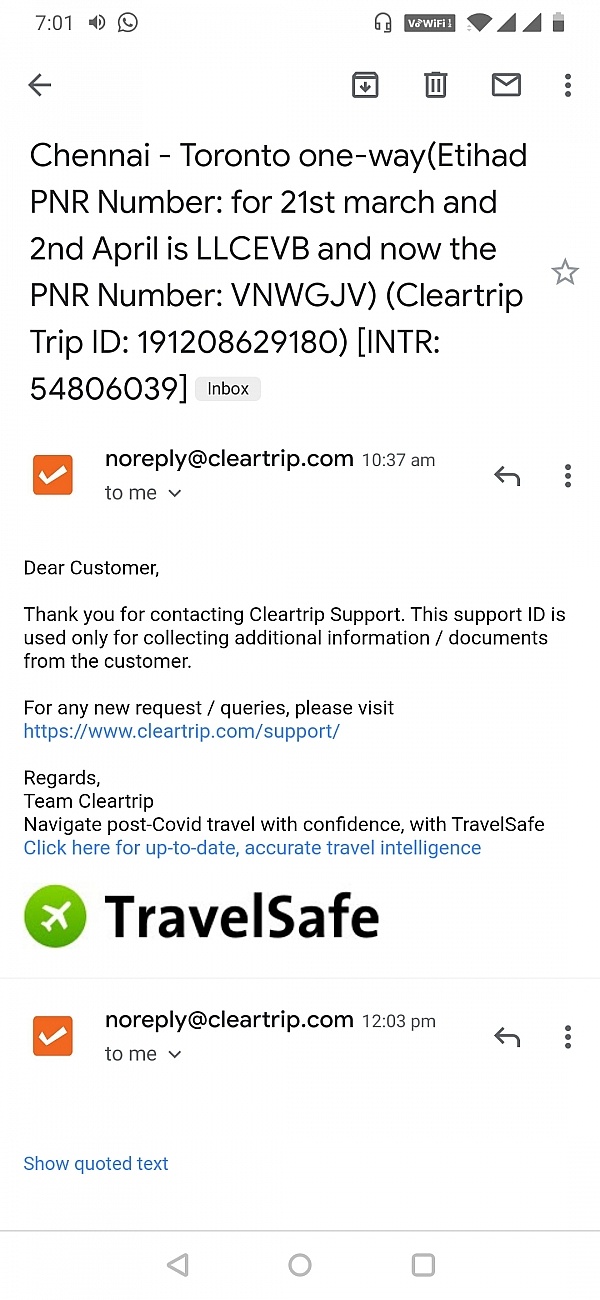
Task: Show quoted text in second message
Action: click(96, 1163)
